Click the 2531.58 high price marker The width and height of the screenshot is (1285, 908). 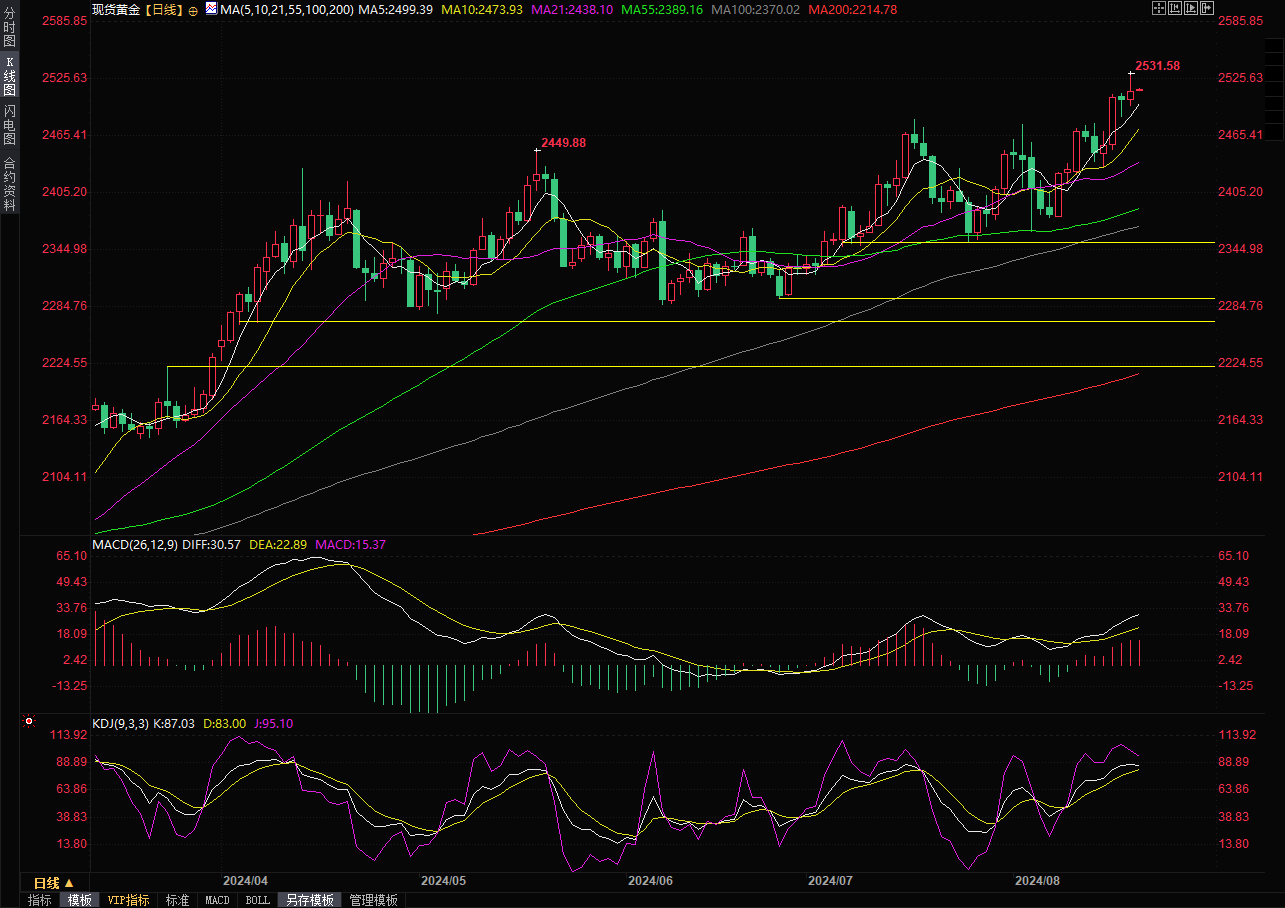[x=1158, y=66]
